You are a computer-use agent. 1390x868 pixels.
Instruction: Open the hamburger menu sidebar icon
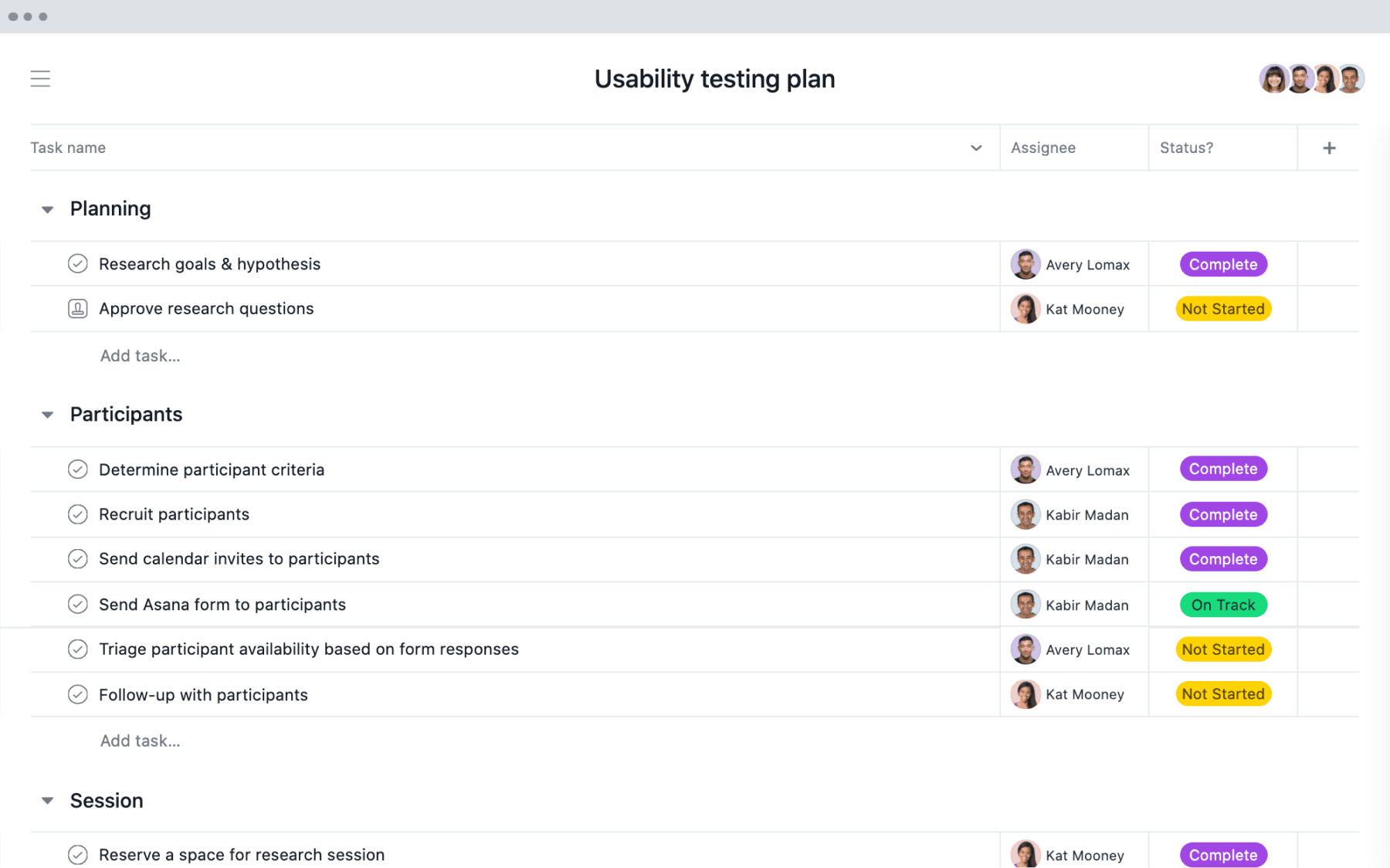tap(40, 79)
